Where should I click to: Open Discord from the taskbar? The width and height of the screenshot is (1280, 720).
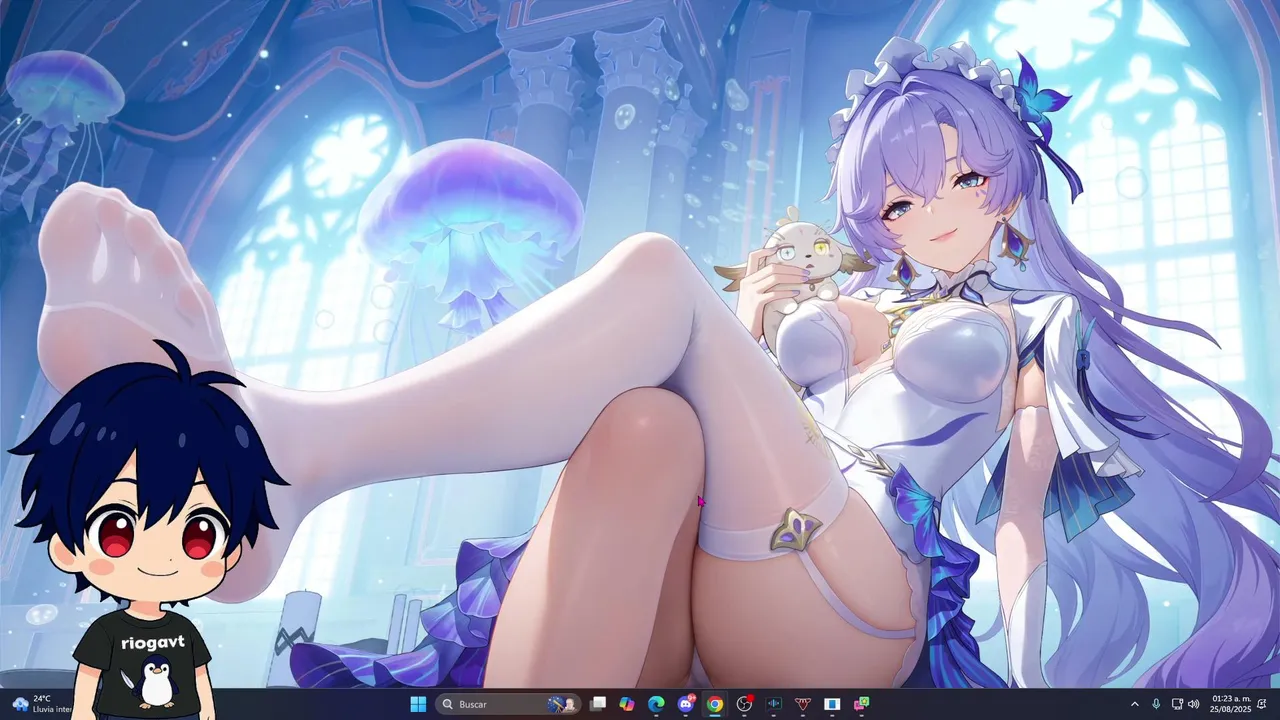click(x=685, y=704)
